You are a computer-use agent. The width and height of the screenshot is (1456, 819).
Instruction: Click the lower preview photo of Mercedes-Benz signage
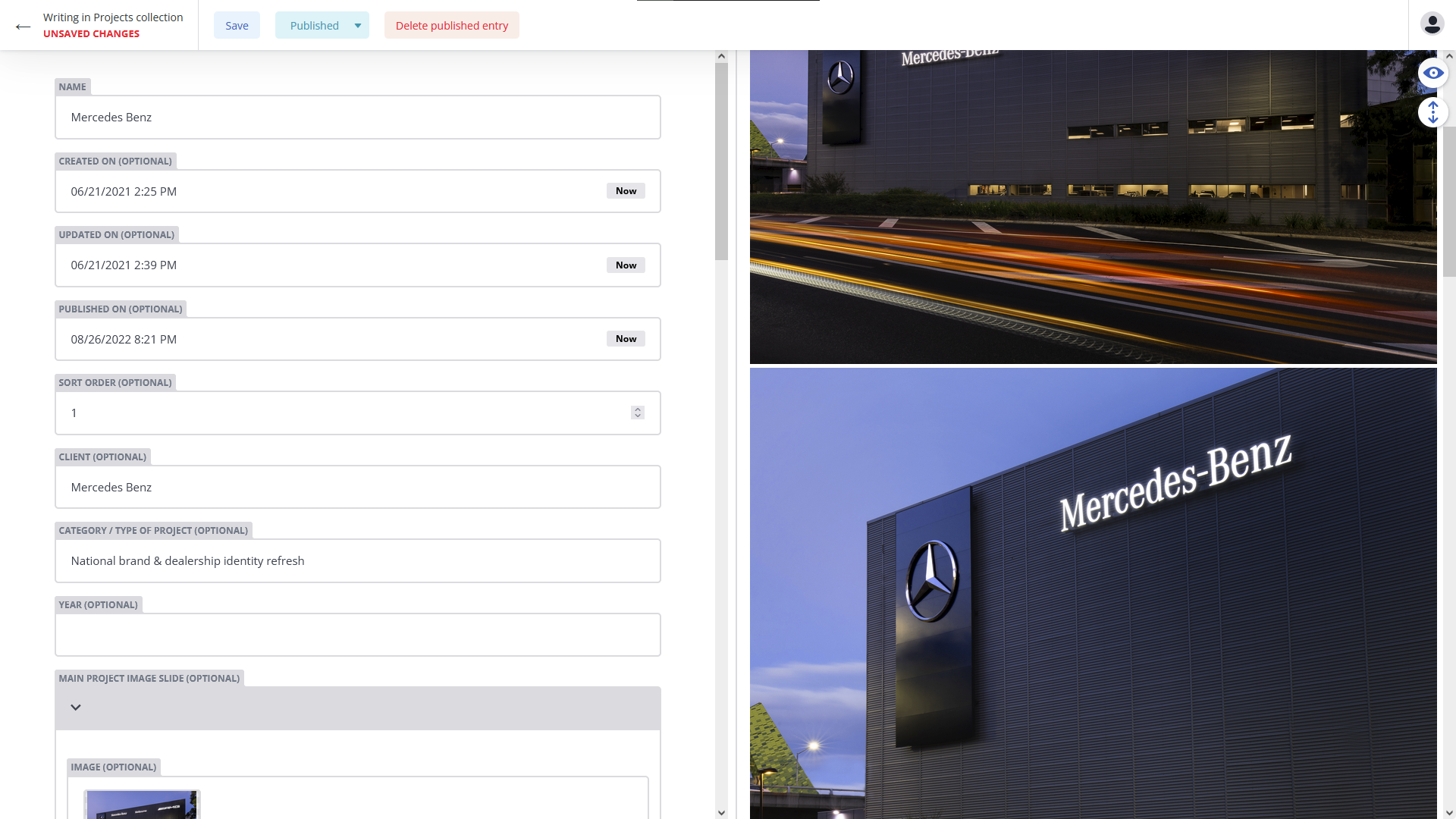pos(1093,594)
